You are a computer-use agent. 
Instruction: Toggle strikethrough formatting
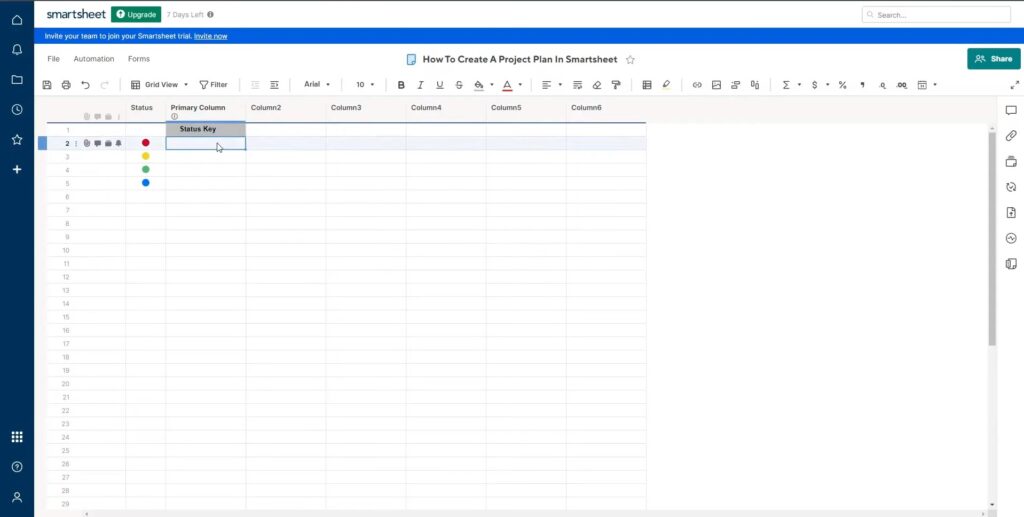click(459, 85)
